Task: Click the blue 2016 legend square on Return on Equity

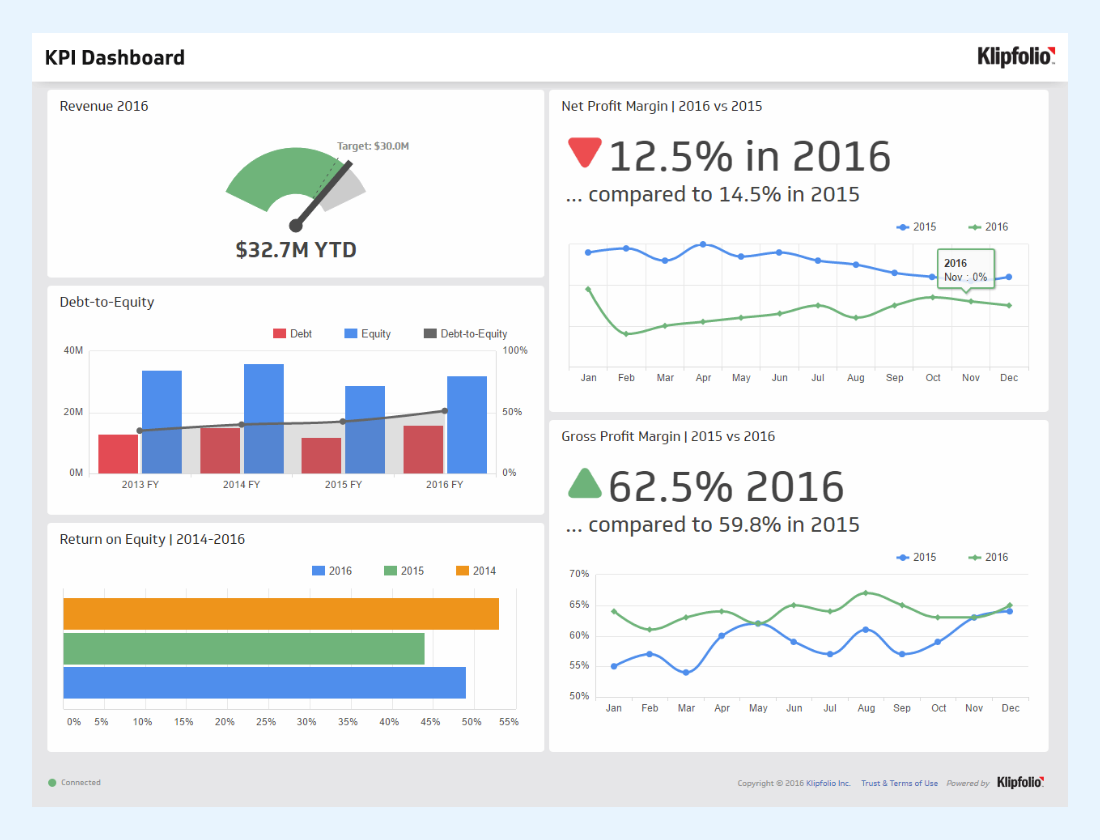Action: click(317, 570)
